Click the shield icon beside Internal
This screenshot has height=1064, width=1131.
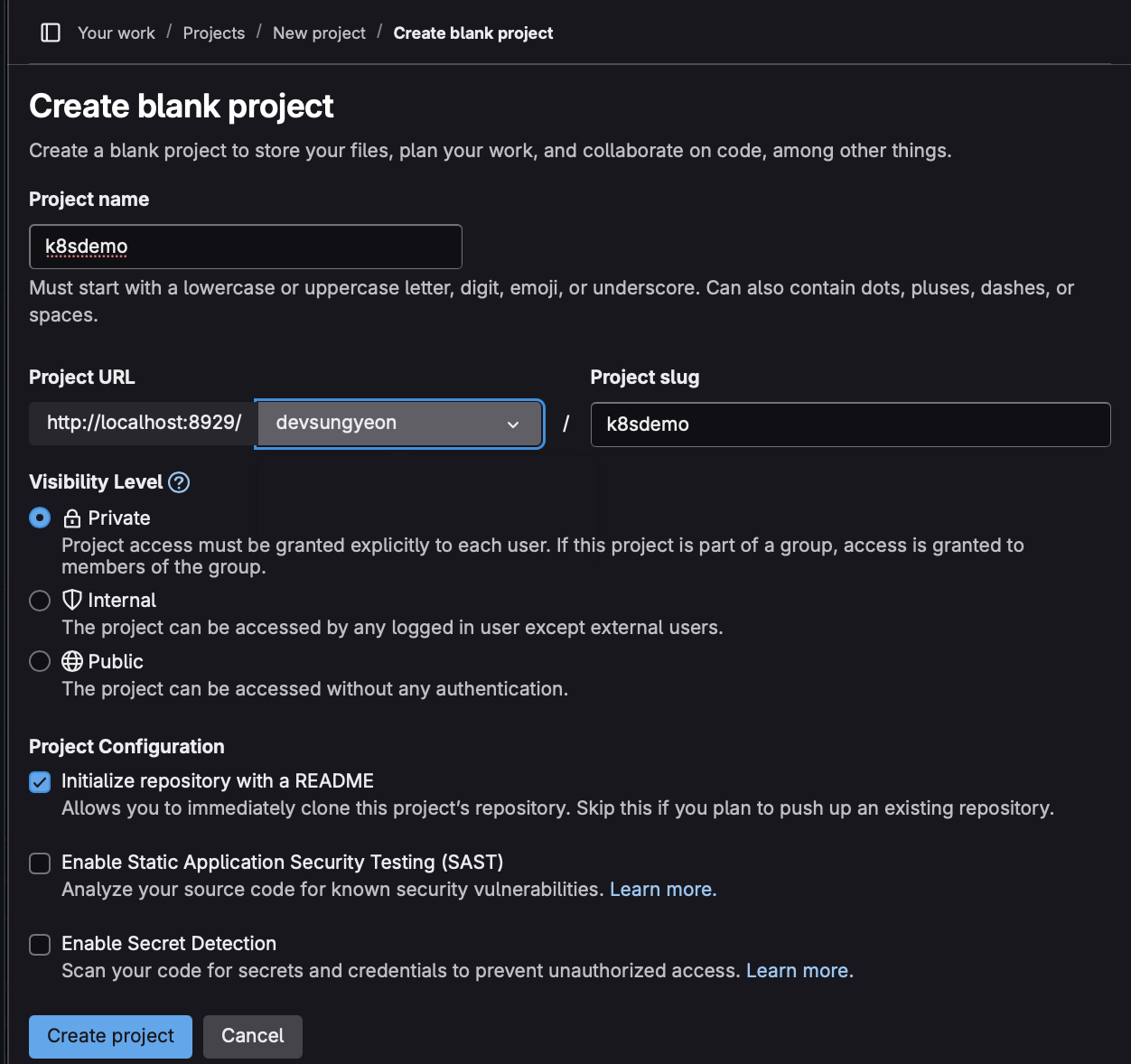[72, 601]
